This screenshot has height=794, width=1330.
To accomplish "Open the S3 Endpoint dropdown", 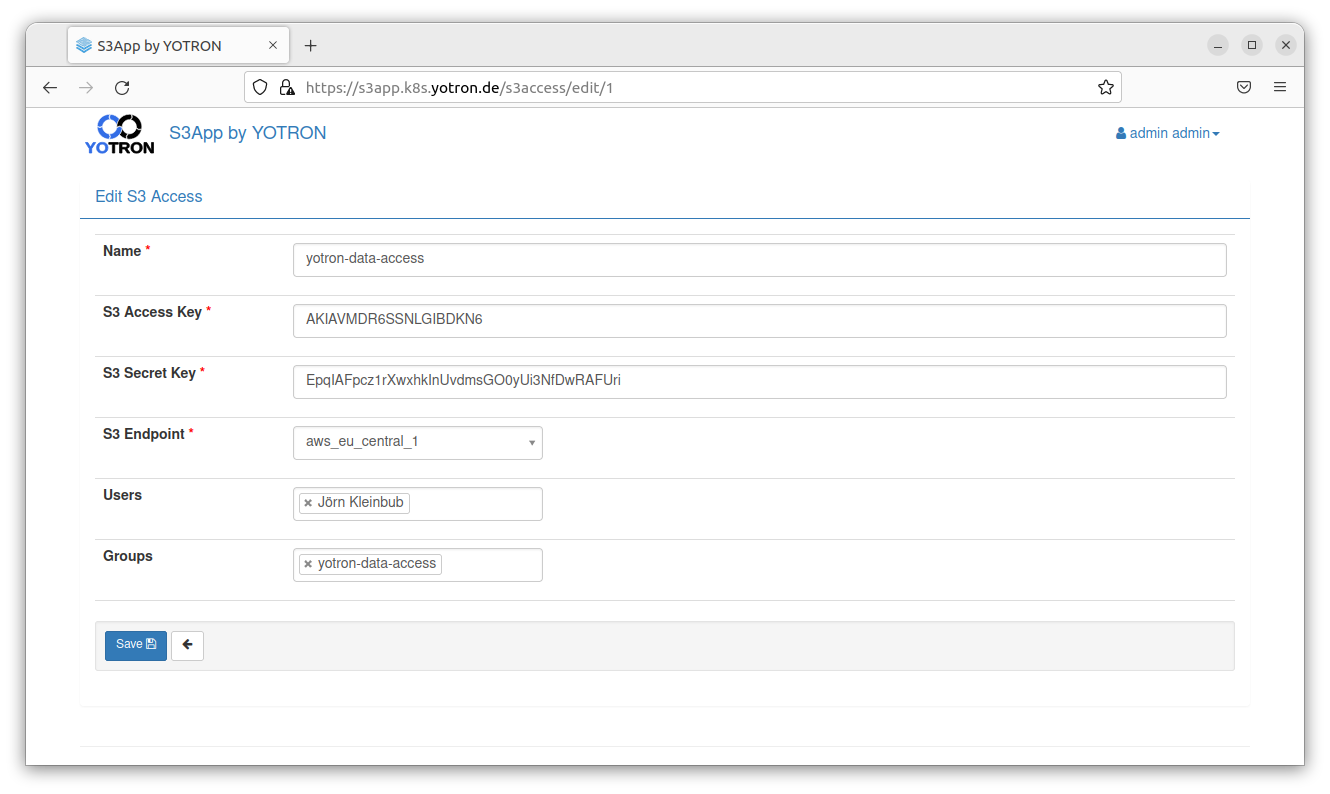I will click(x=418, y=442).
